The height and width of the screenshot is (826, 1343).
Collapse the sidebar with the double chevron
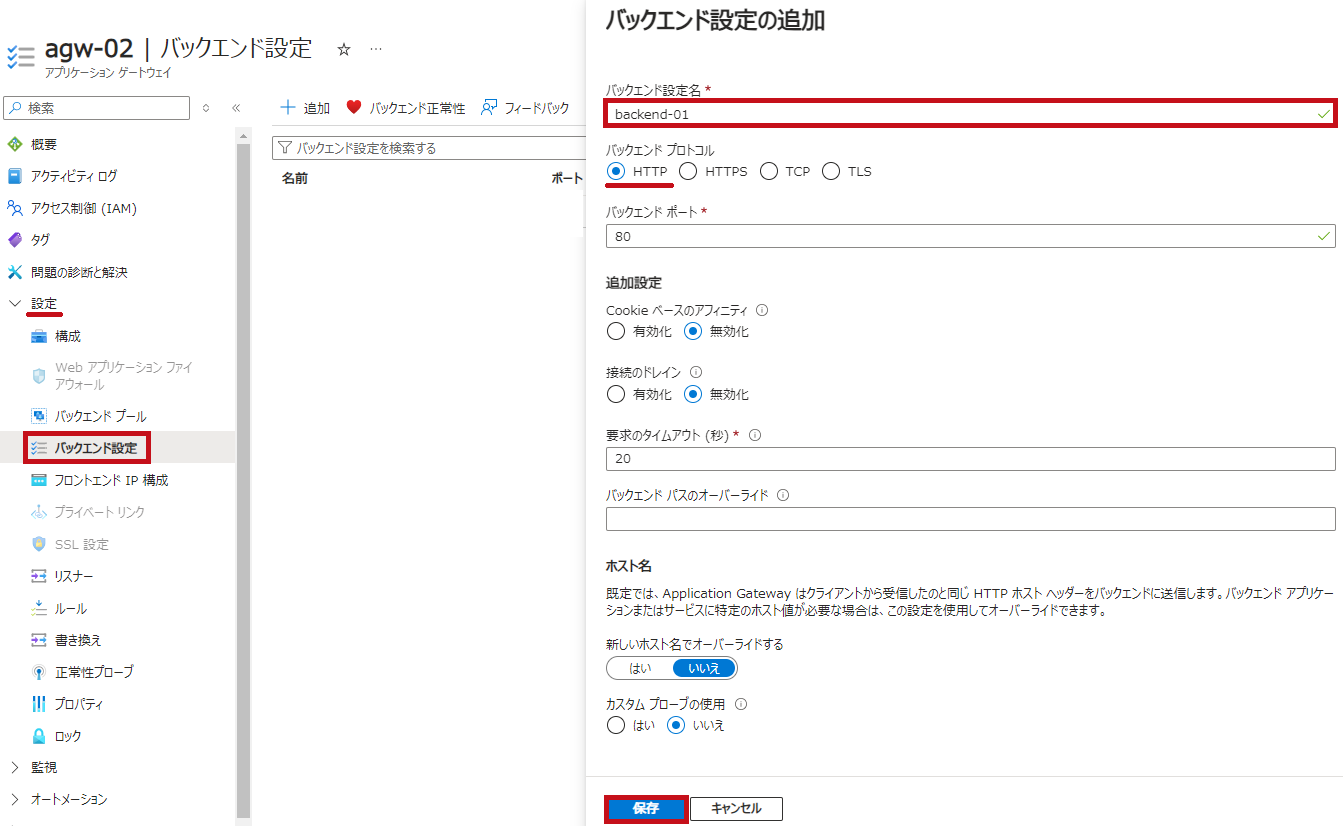236,108
